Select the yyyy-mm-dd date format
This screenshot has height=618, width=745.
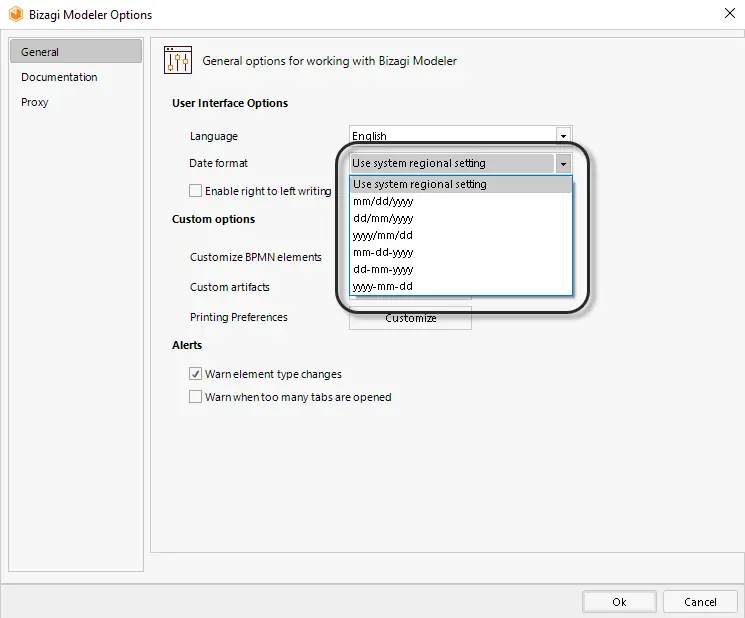460,286
